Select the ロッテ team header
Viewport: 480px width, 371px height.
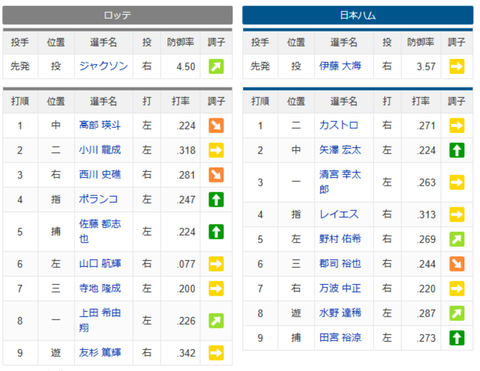[117, 15]
